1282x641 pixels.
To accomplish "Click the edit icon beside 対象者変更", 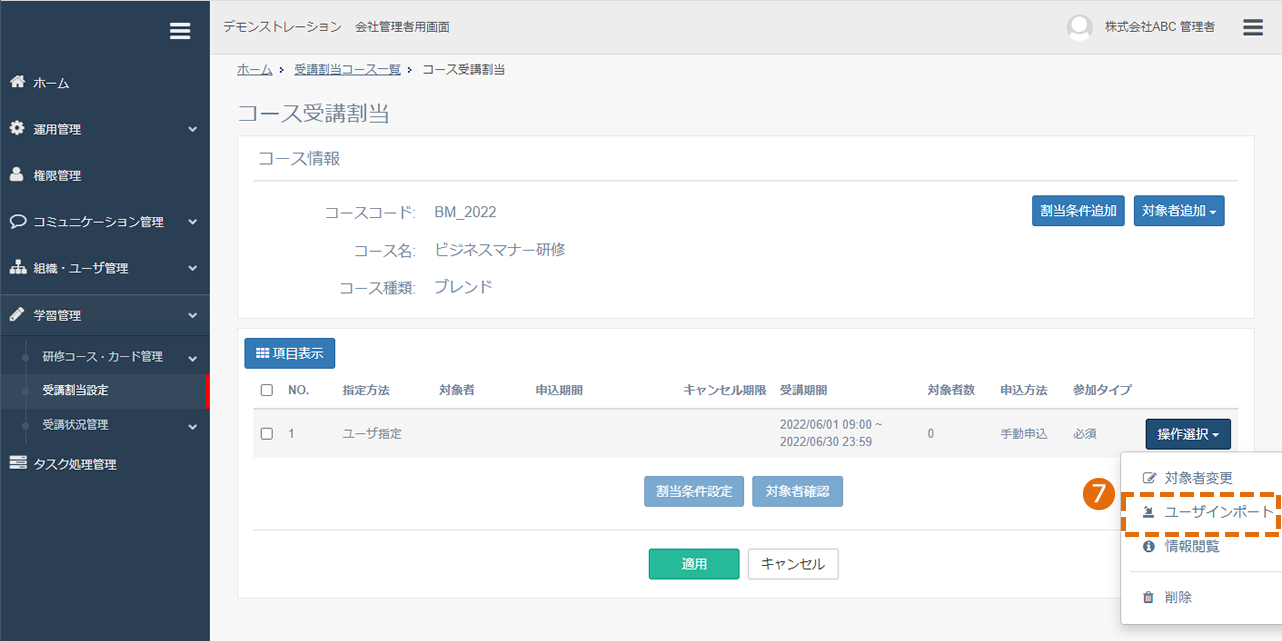I will (x=1149, y=478).
